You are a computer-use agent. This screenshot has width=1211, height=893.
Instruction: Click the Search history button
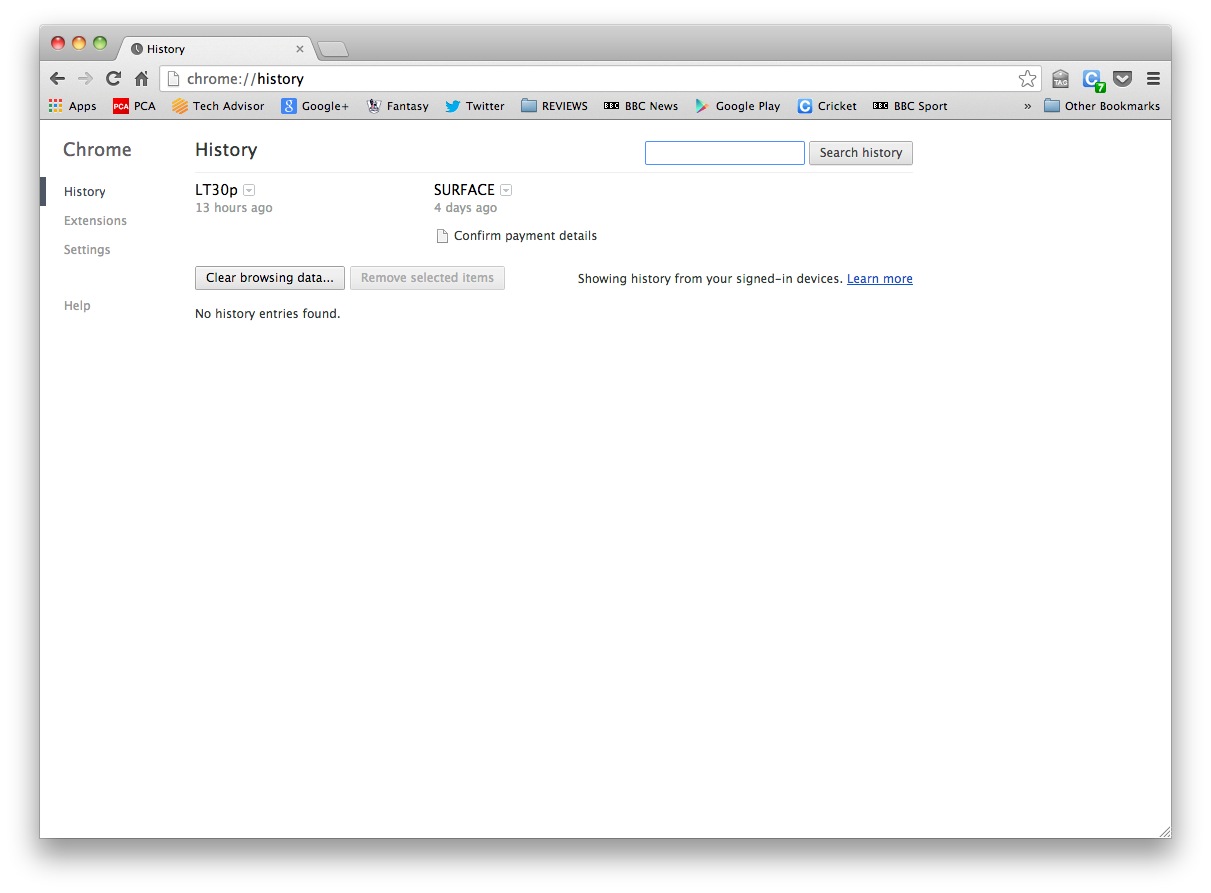(861, 153)
